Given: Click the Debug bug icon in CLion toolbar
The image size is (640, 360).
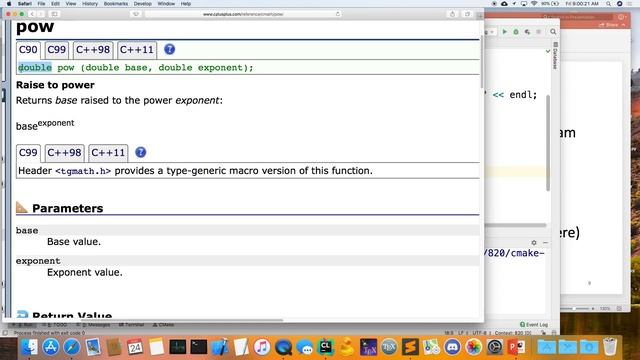Looking at the screenshot, I should coord(516,32).
